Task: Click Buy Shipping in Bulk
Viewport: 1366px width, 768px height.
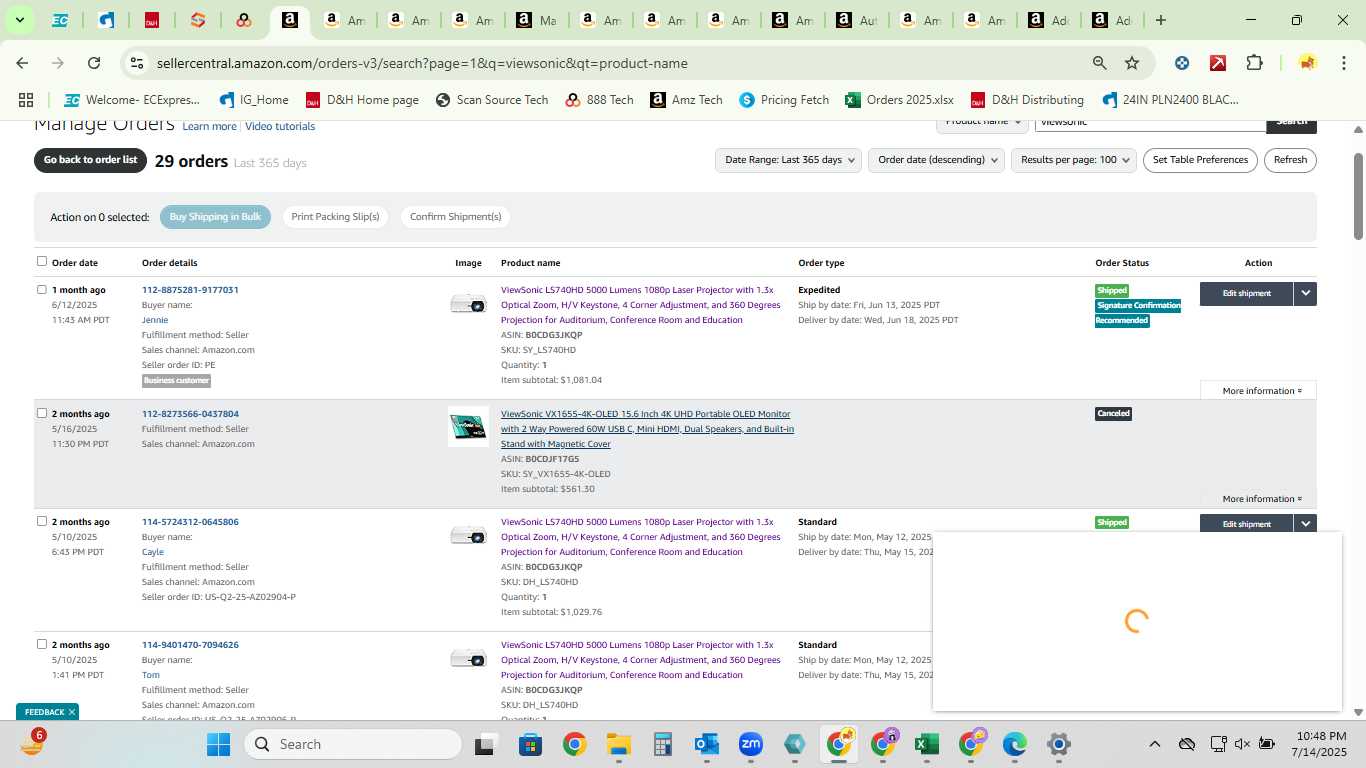Action: [215, 217]
